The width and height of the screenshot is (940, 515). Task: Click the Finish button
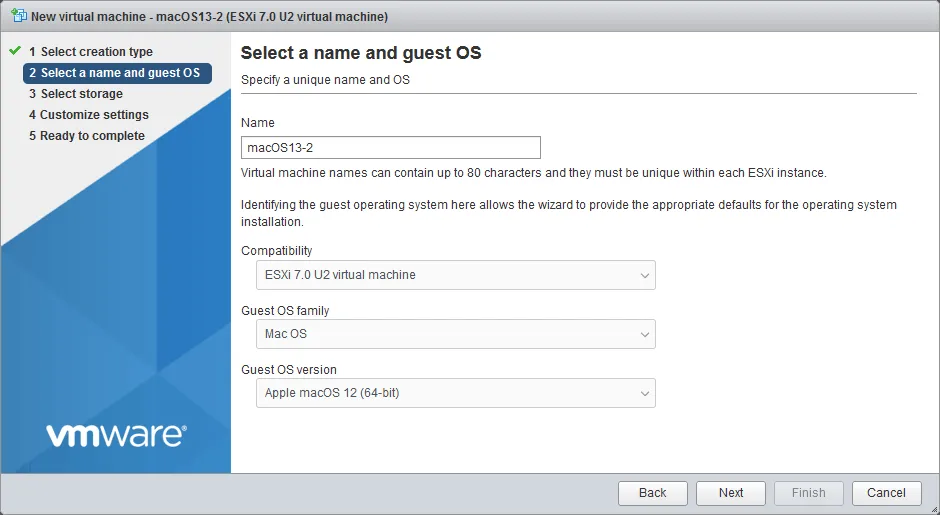coord(808,493)
